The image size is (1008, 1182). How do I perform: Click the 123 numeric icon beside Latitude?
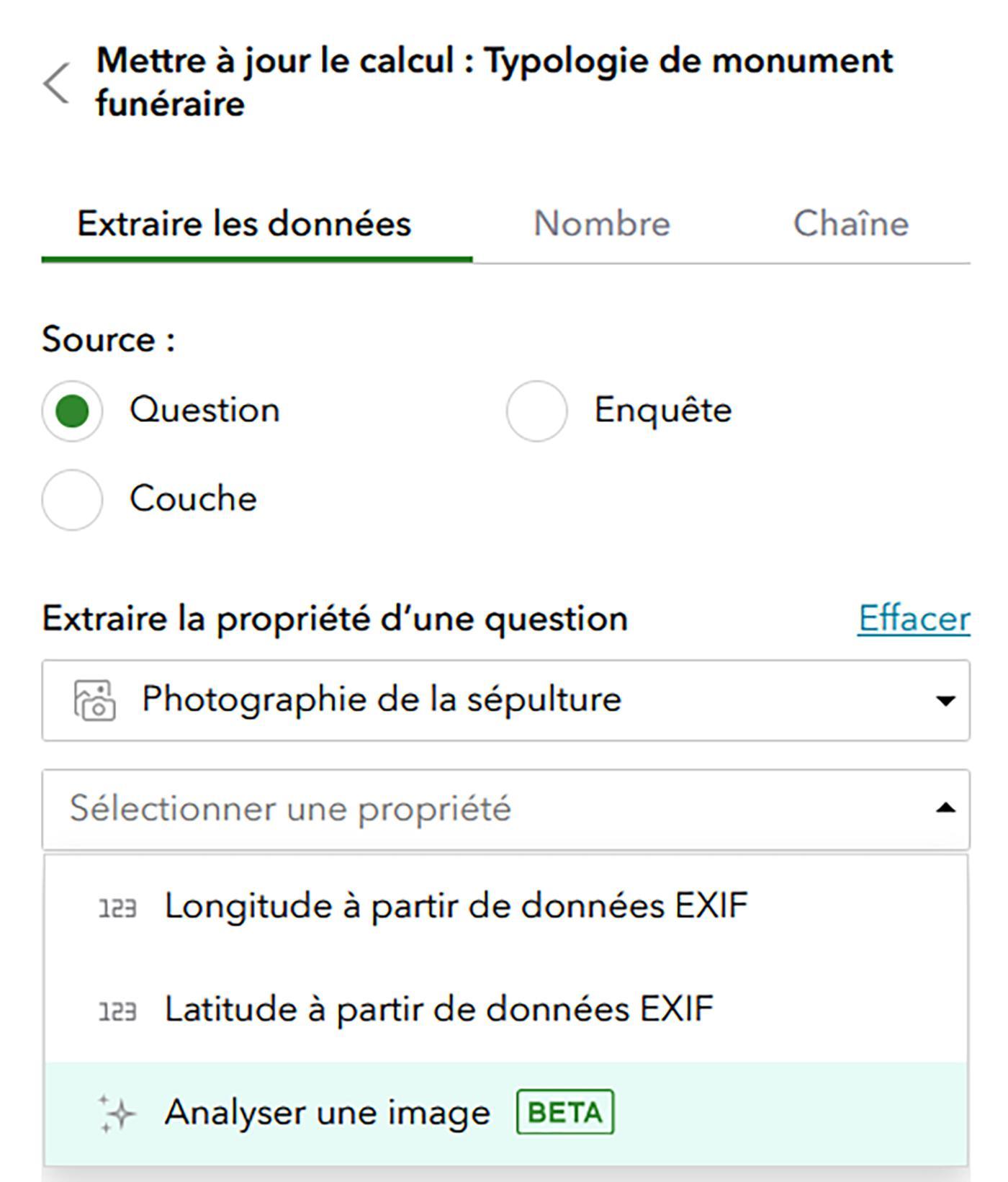tap(117, 1011)
